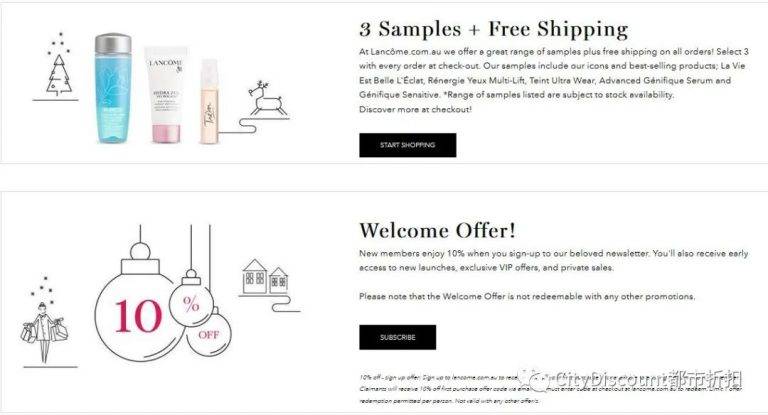Click the Welcome Offer! heading
Image resolution: width=768 pixels, height=415 pixels.
click(437, 231)
